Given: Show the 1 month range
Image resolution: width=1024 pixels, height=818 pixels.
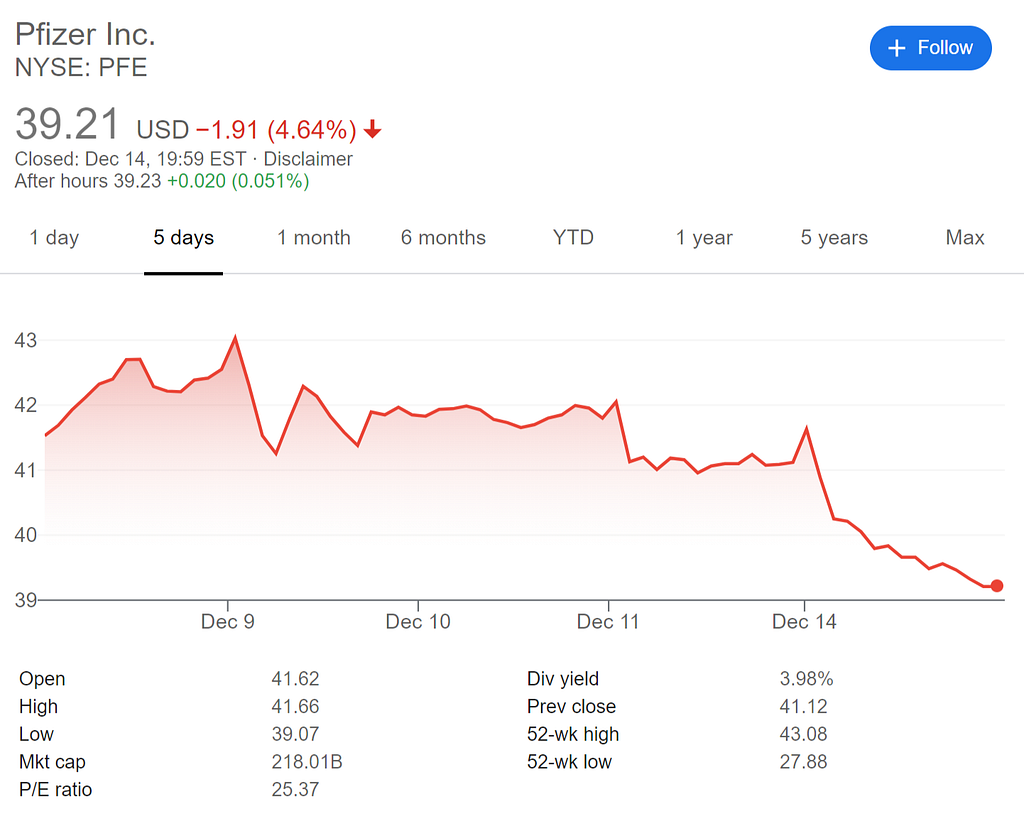Looking at the screenshot, I should click(x=314, y=238).
